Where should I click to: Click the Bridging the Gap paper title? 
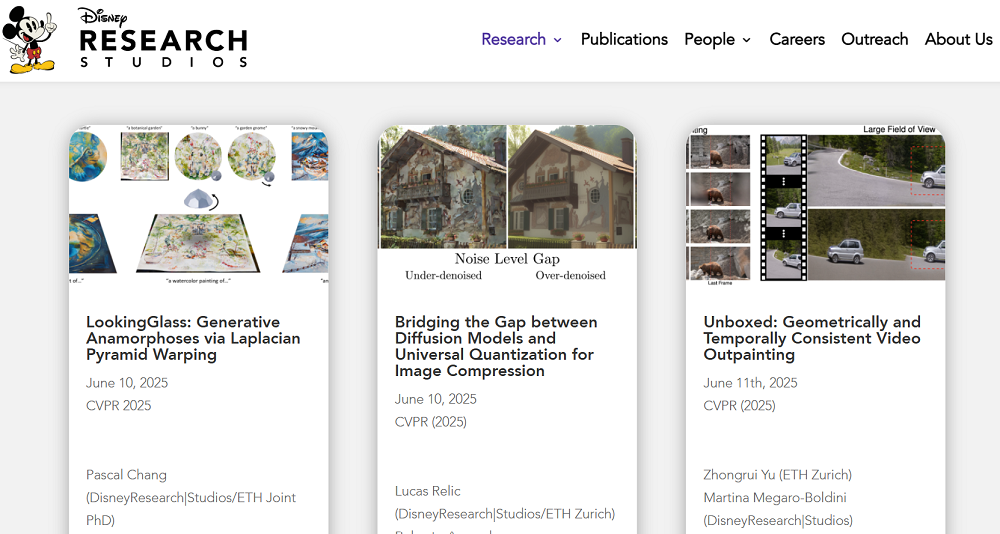496,346
